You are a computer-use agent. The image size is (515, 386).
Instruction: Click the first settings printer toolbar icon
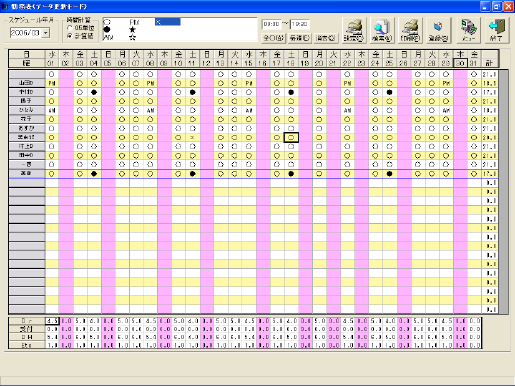354,30
